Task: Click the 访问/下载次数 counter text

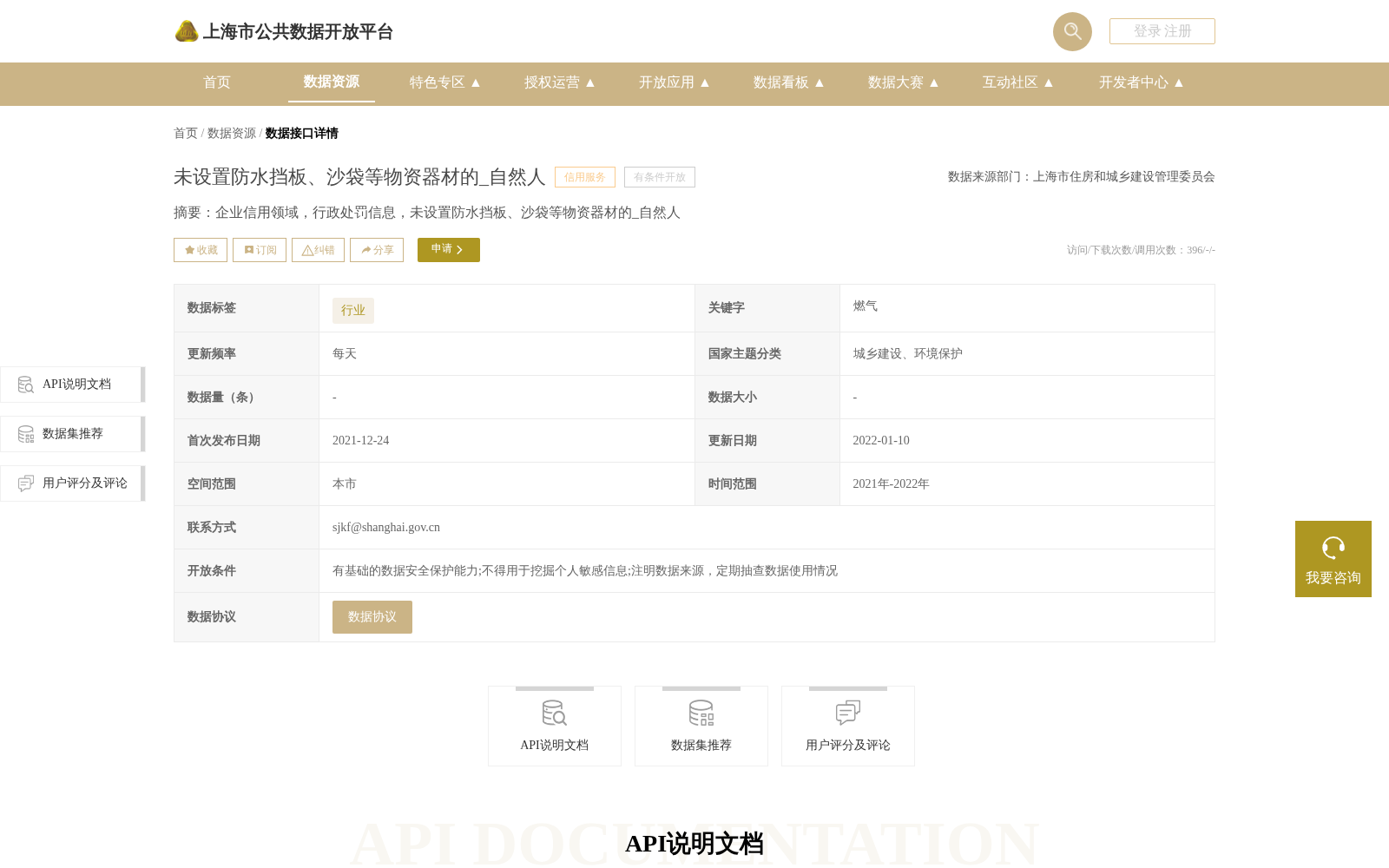Action: pyautogui.click(x=1141, y=250)
